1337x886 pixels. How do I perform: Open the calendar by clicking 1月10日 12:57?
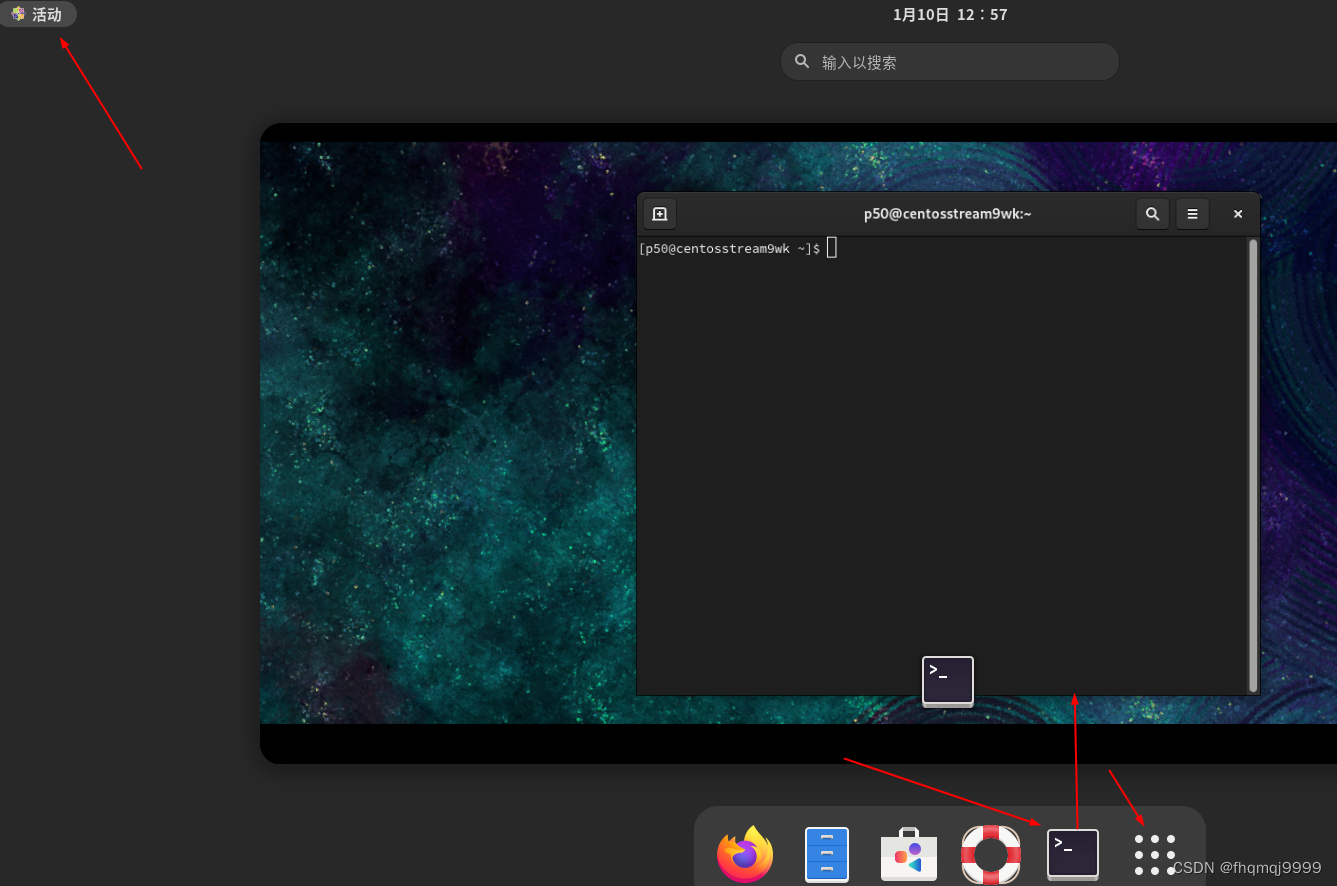point(949,14)
